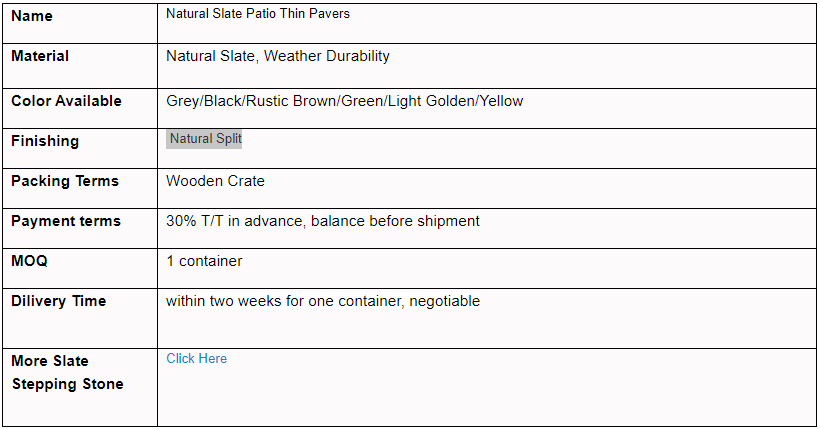This screenshot has height=429, width=820.
Task: Click the 'Packing Terms' label
Action: (65, 181)
